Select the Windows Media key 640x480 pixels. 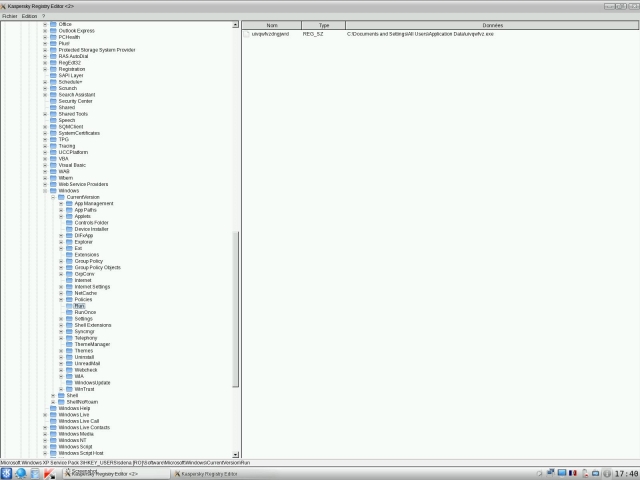pyautogui.click(x=76, y=434)
